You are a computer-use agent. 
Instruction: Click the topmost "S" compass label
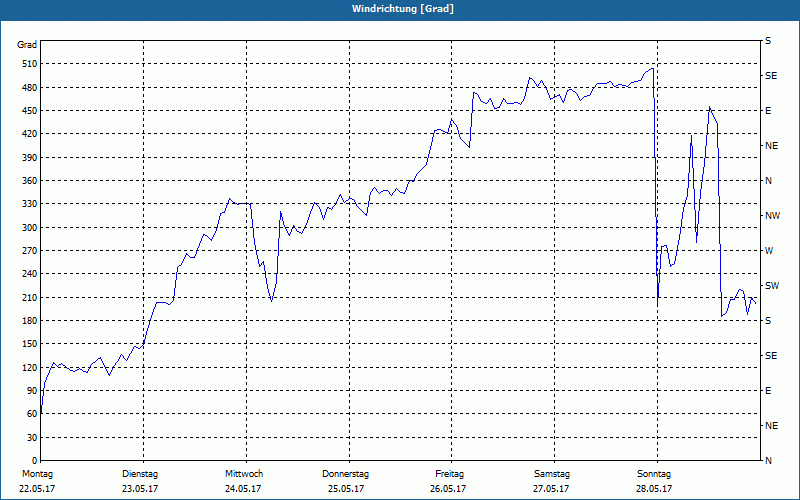coord(768,41)
